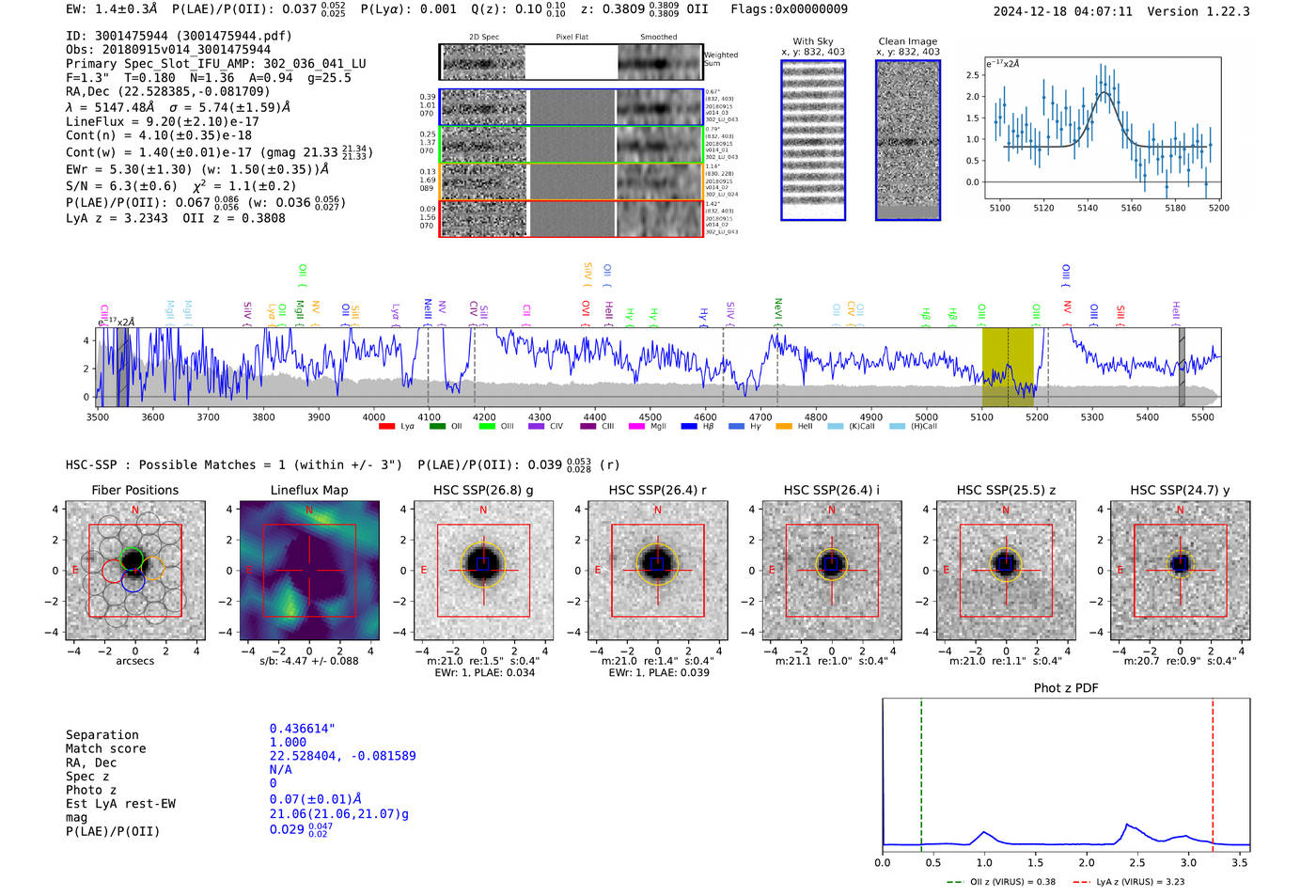Click the Gaussian fit peak in the emission line plot
Image resolution: width=1316 pixels, height=896 pixels.
point(1105,92)
